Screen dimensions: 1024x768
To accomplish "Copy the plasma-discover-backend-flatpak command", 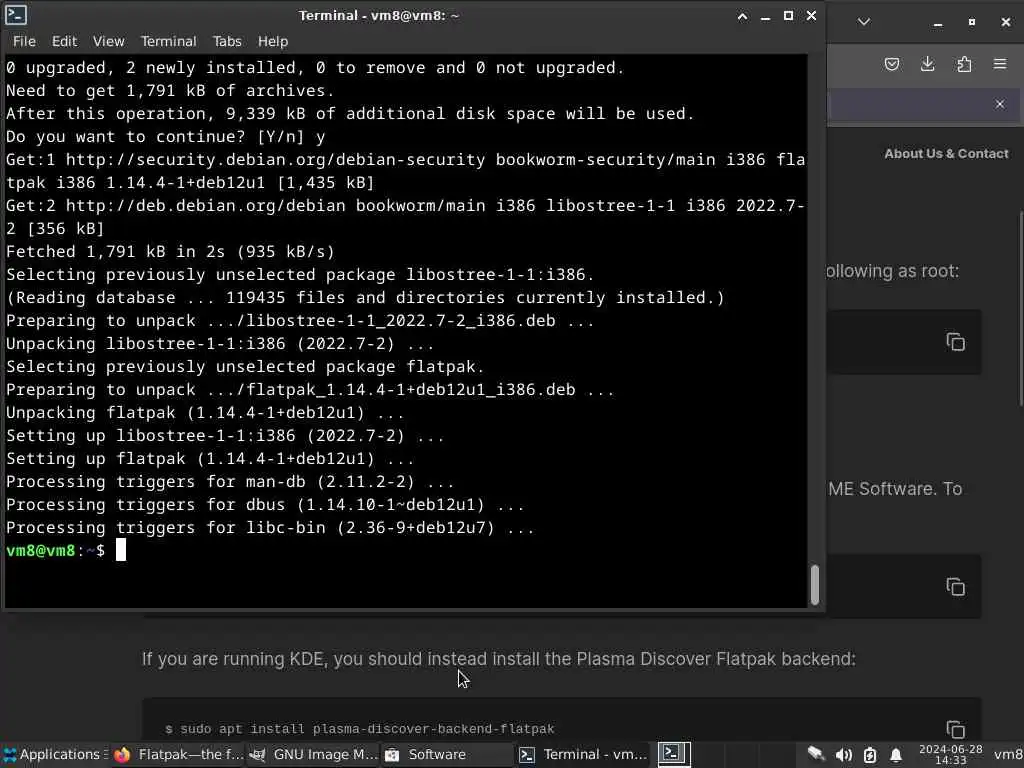I will 955,729.
